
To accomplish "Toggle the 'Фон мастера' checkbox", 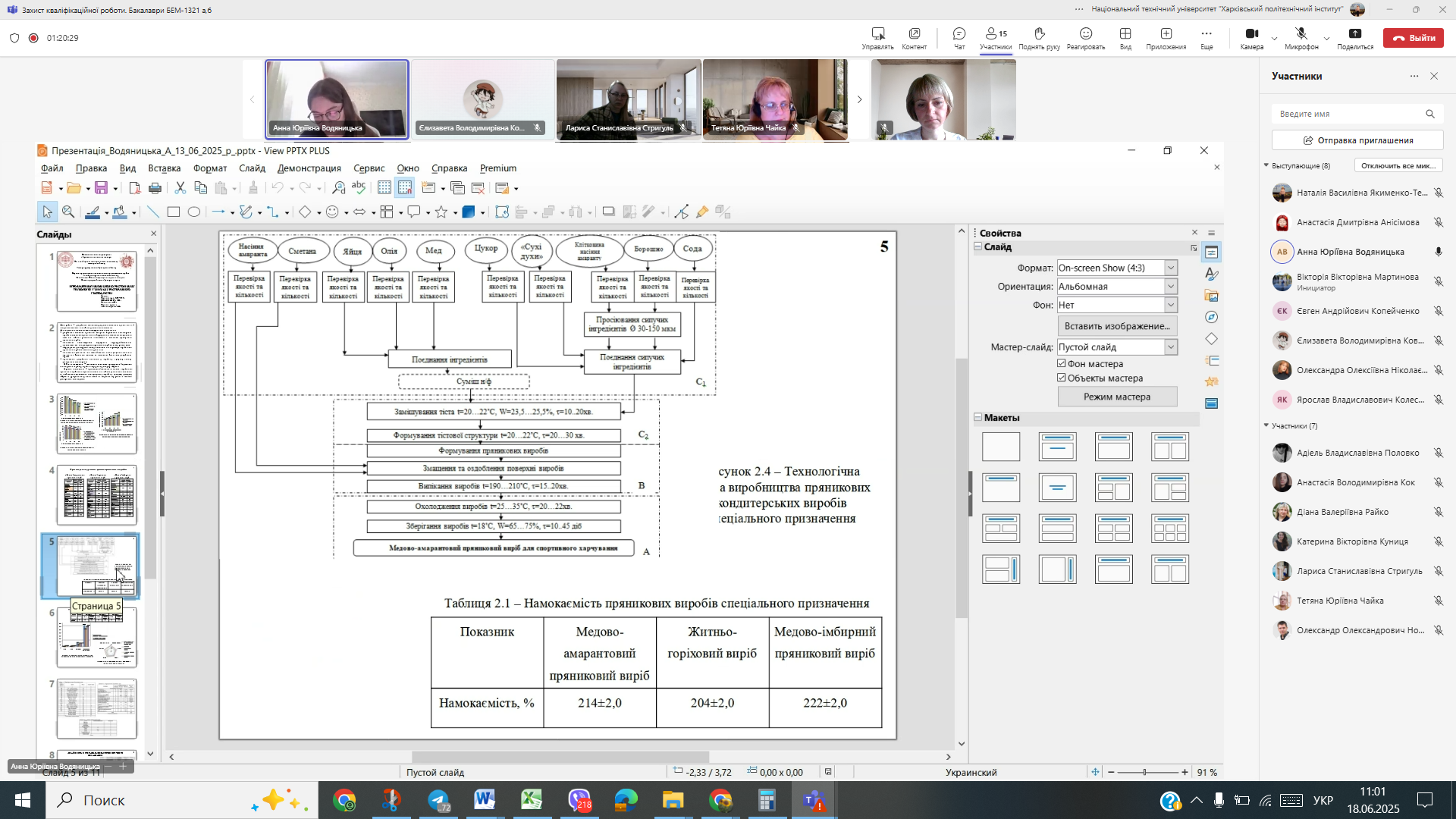I will point(1062,364).
